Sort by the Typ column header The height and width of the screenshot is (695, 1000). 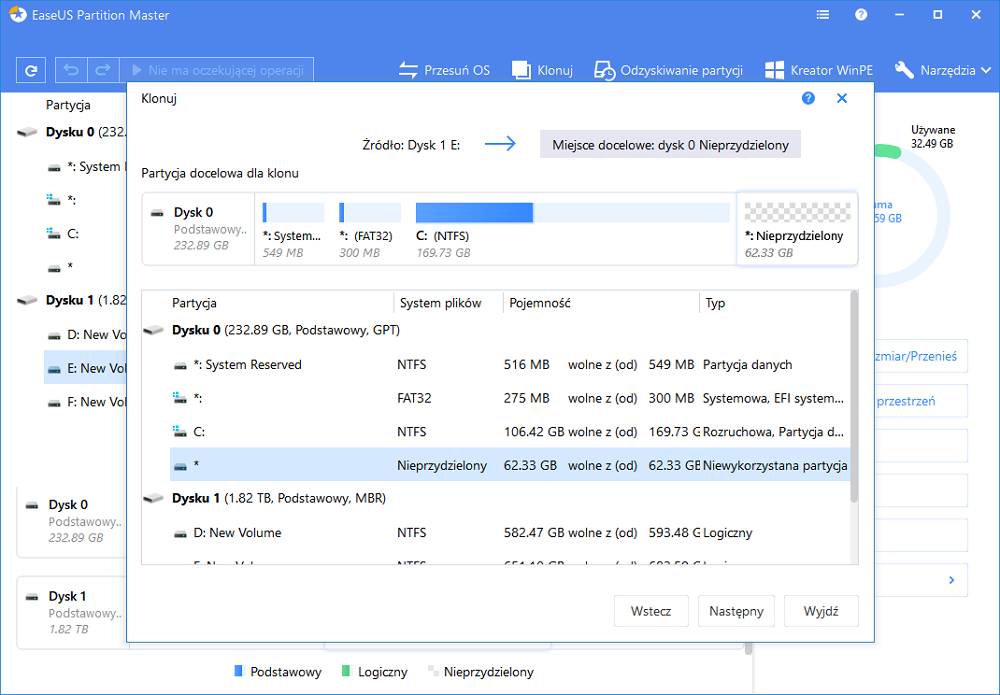click(715, 303)
